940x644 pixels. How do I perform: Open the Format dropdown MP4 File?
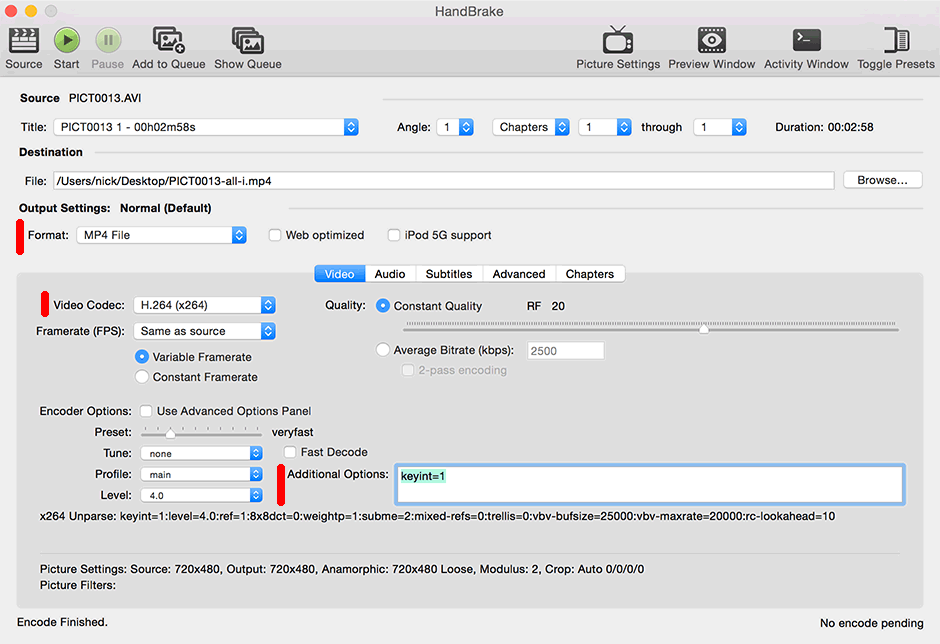point(161,235)
